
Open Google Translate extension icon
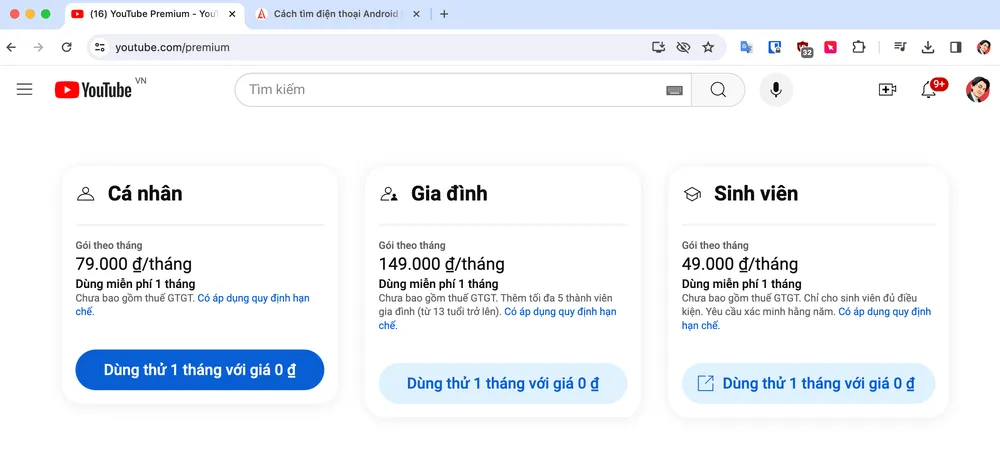coord(746,47)
